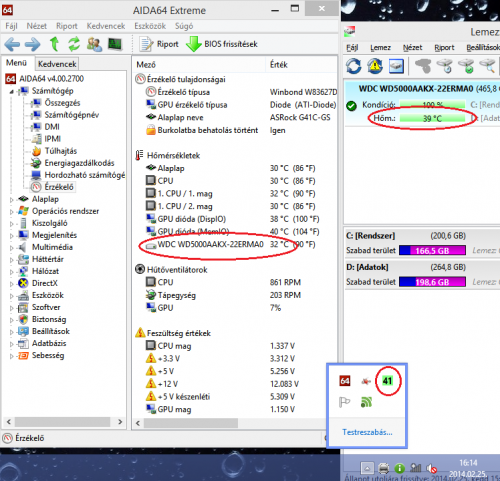This screenshot has height=481, width=500.
Task: Open BIOS frissítések
Action: (x=222, y=44)
